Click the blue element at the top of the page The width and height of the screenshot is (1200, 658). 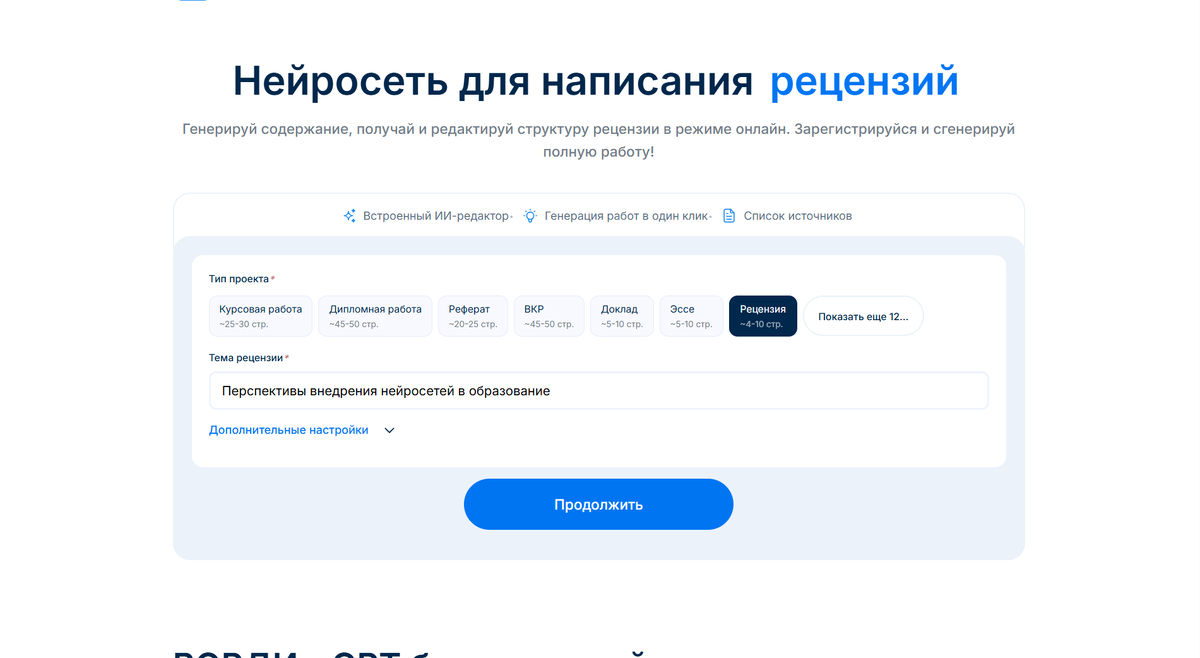click(194, 2)
